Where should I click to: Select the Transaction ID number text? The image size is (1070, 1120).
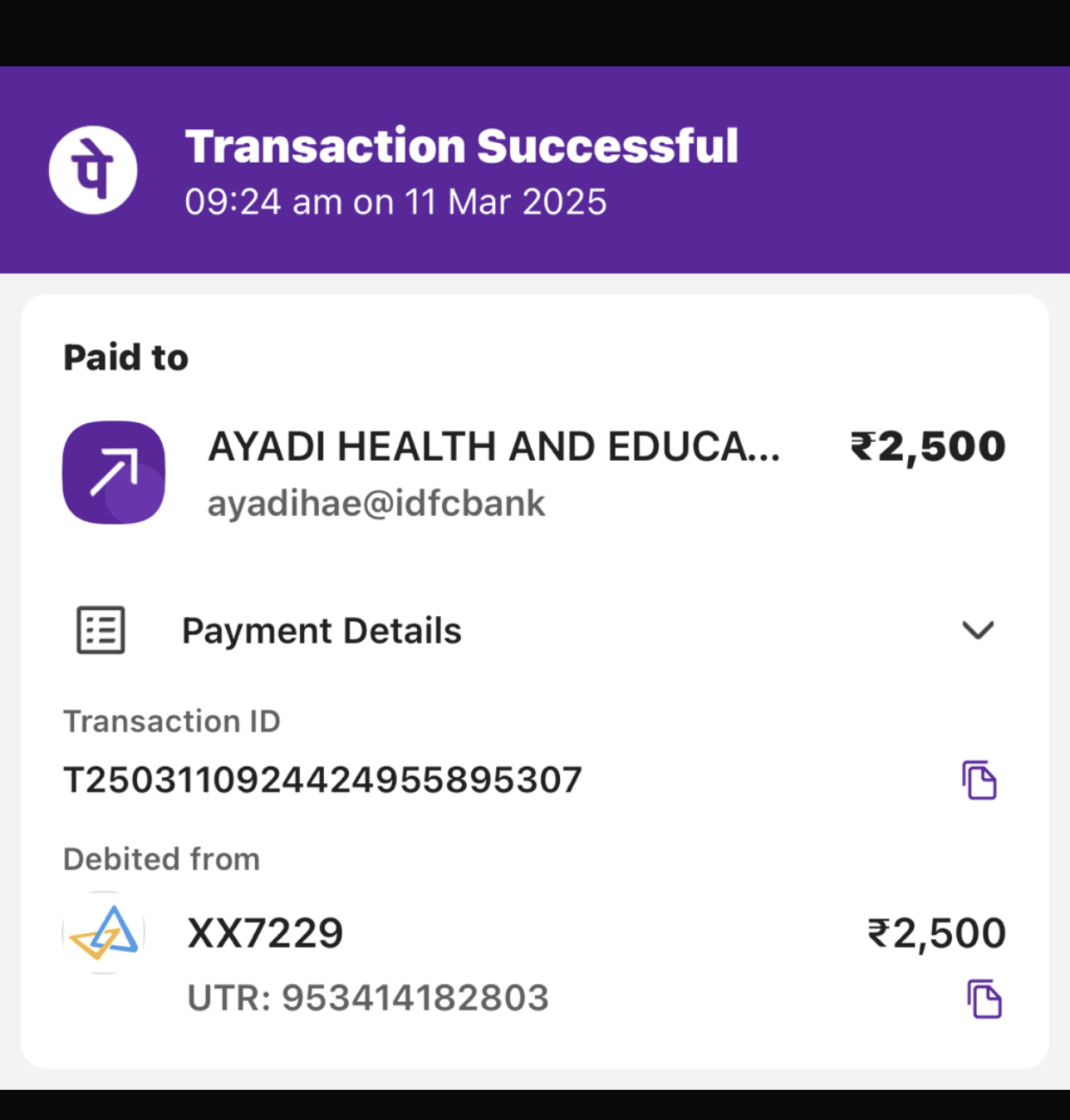(x=323, y=781)
